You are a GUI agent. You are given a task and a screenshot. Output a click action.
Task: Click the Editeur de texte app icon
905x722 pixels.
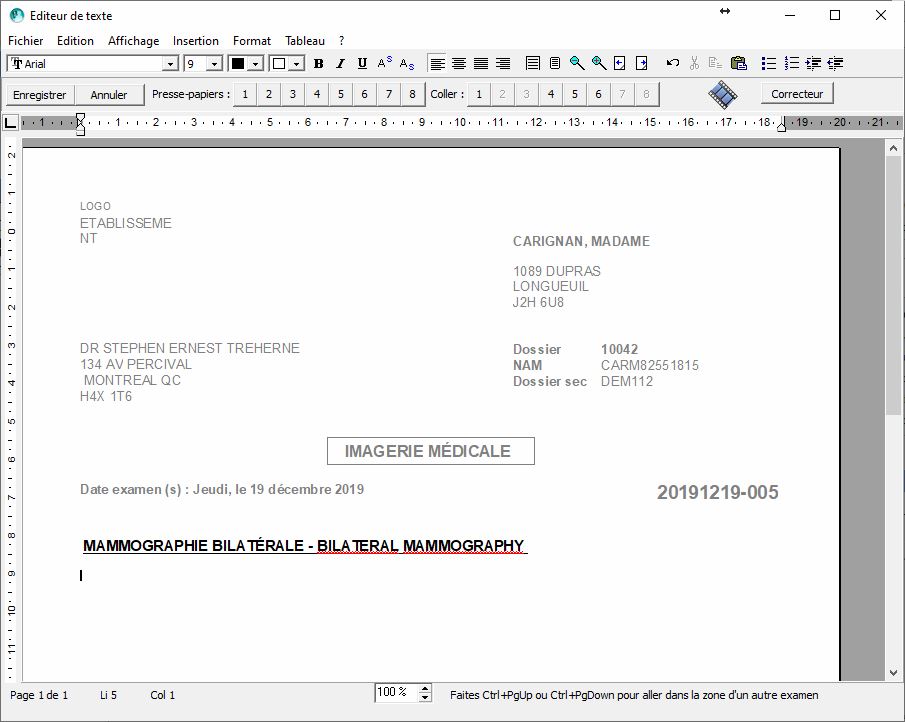pyautogui.click(x=17, y=16)
